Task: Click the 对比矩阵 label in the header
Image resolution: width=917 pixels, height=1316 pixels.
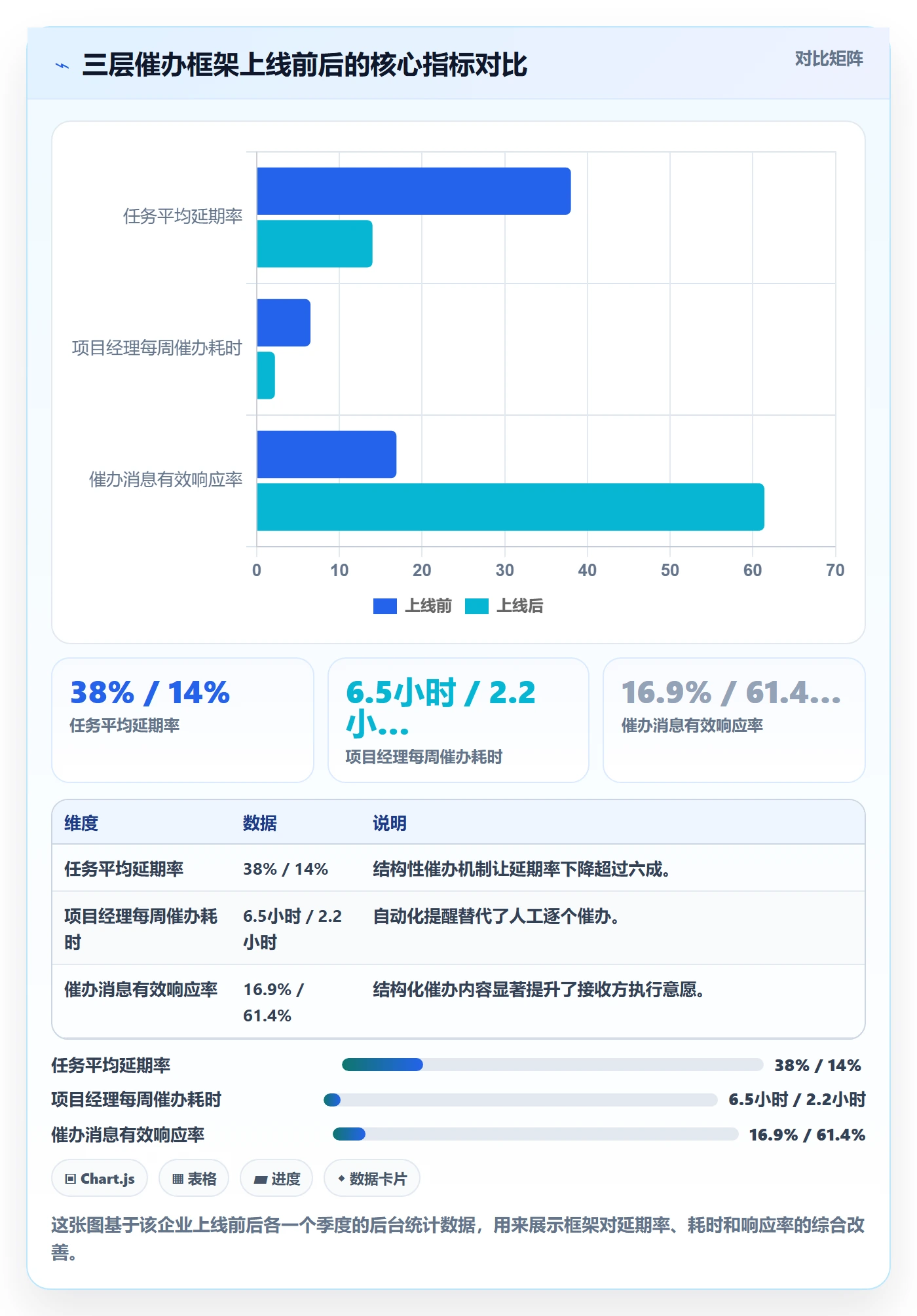Action: 829,59
